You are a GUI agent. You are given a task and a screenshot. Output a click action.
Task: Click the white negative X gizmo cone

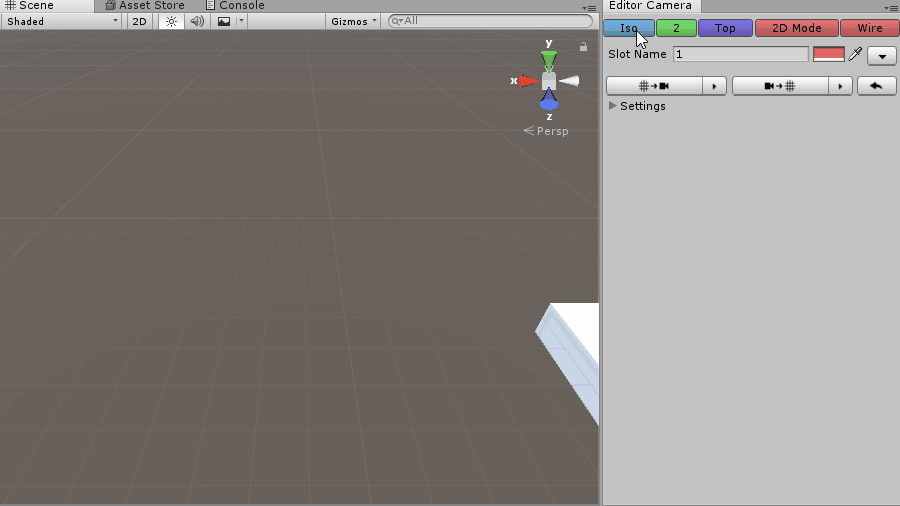pos(569,81)
